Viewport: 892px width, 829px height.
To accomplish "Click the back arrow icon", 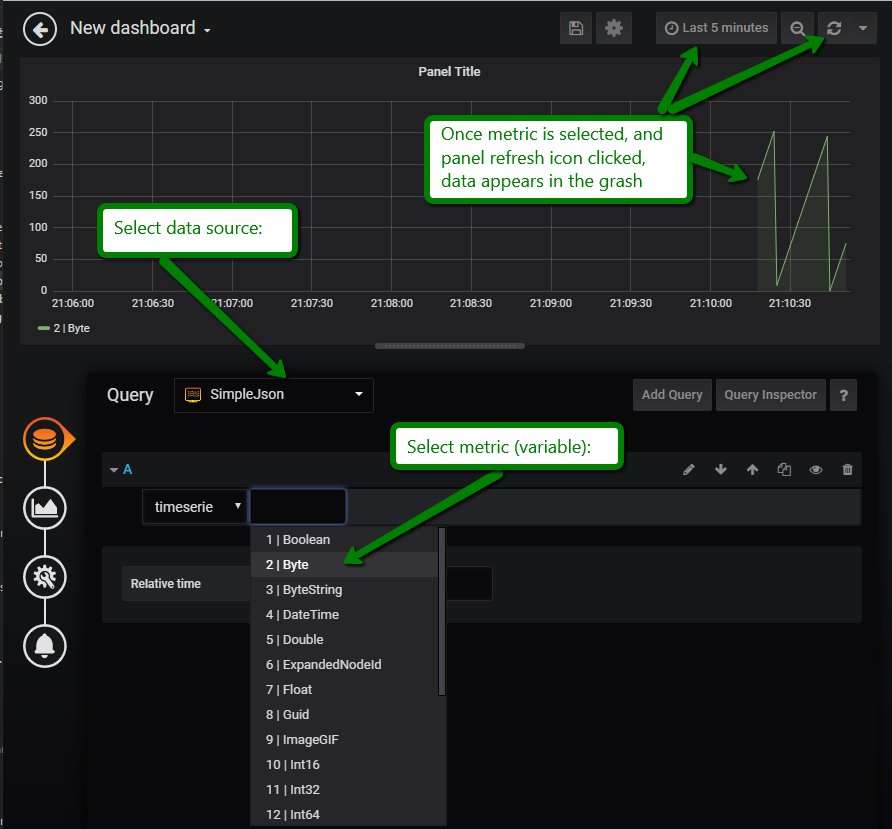I will pyautogui.click(x=40, y=30).
